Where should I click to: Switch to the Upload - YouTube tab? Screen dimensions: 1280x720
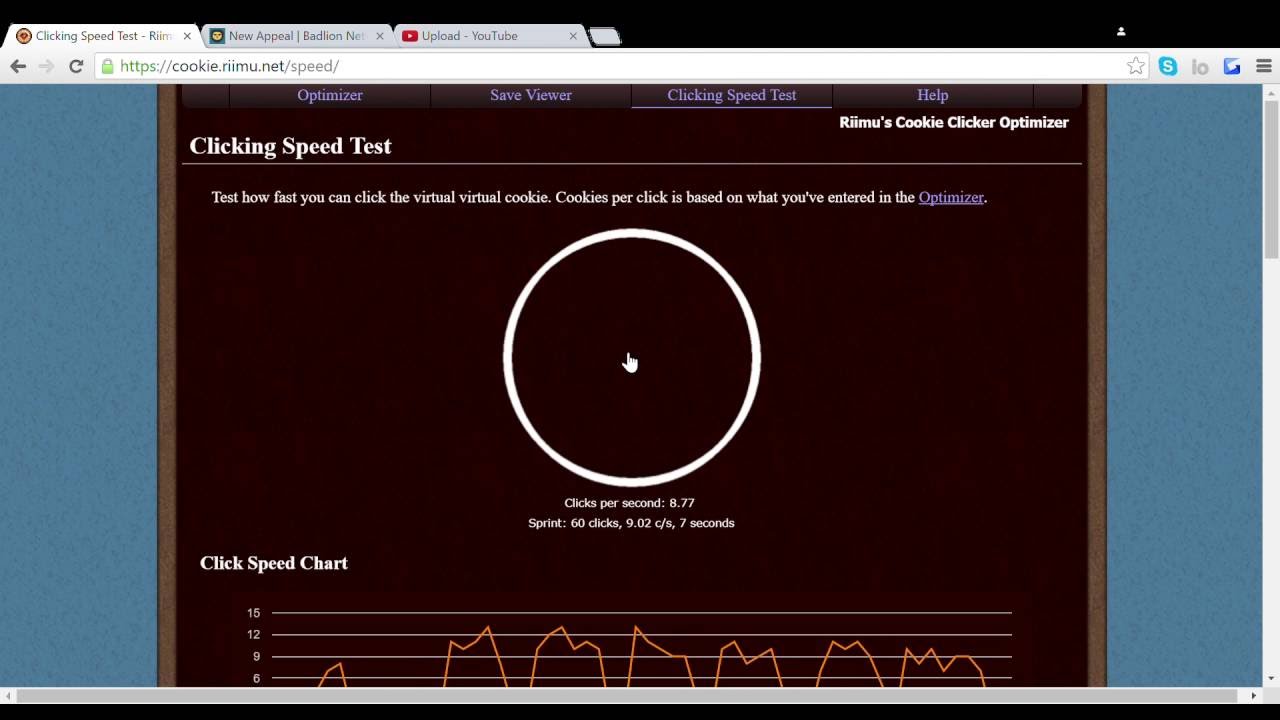[x=489, y=36]
